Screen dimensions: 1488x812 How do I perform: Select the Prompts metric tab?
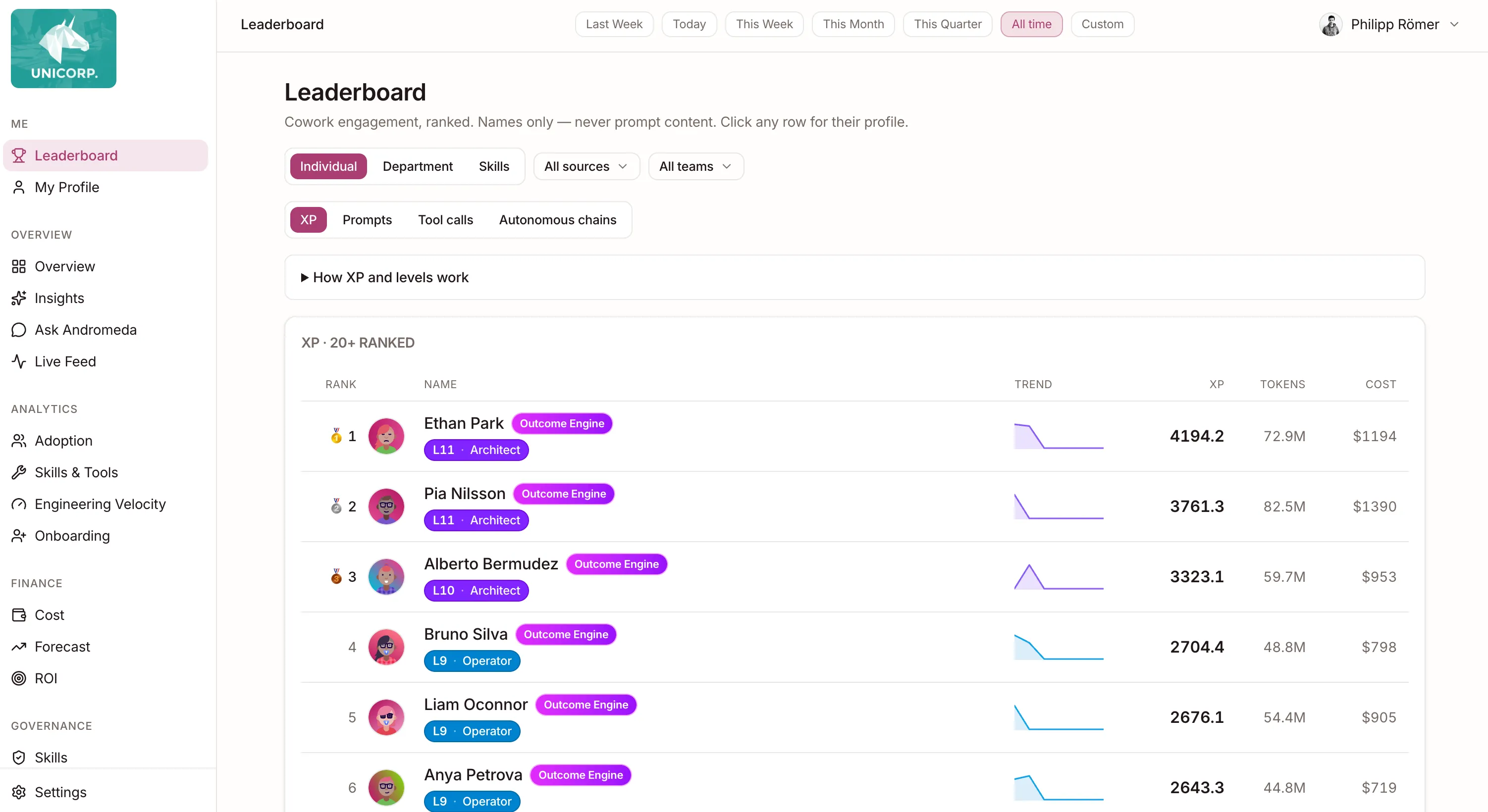pos(367,220)
